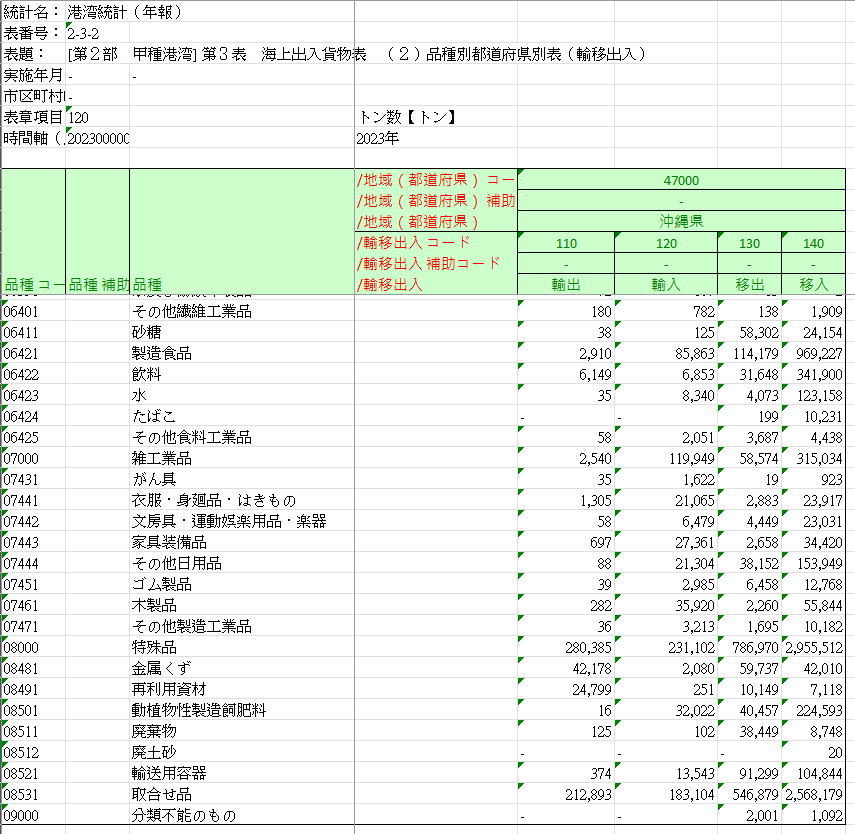Select the 飲料 item name
855x834 pixels.
[147, 374]
